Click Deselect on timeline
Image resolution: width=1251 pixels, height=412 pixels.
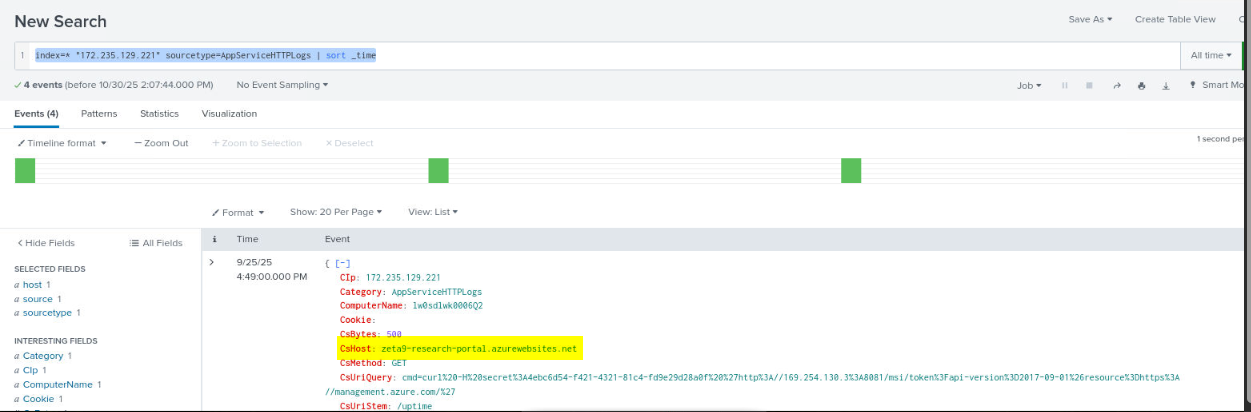coord(349,143)
